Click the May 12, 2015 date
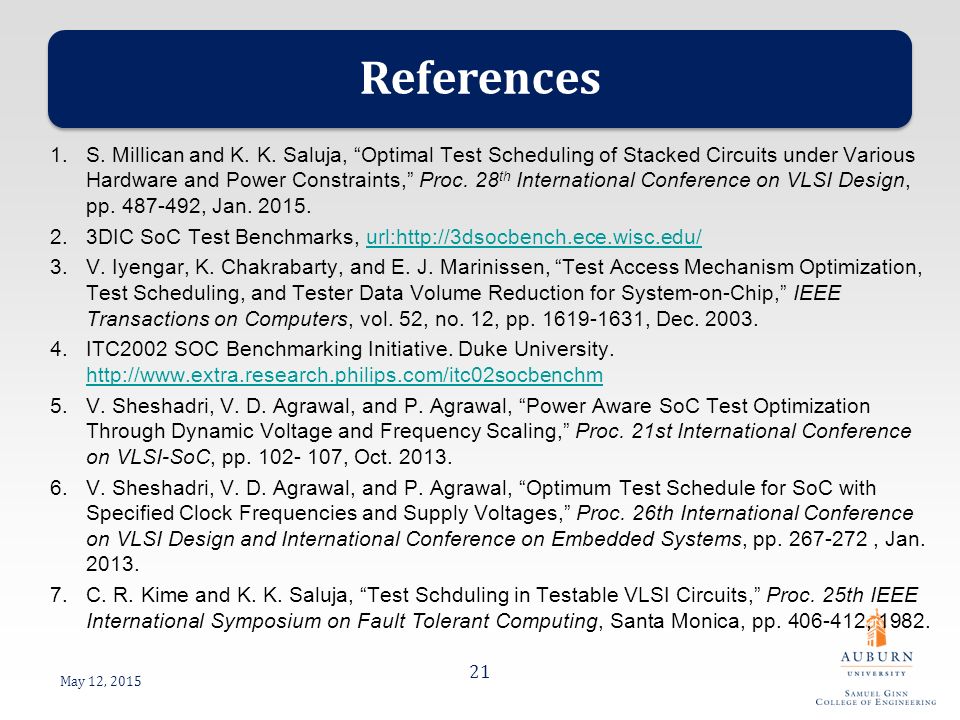Image resolution: width=960 pixels, height=720 pixels. pos(100,681)
